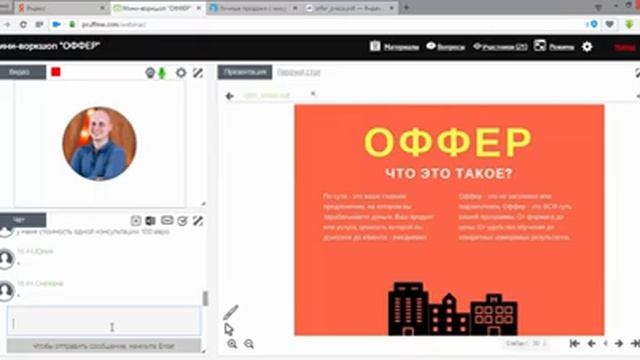Close the webinar browser tab

pos(200,8)
